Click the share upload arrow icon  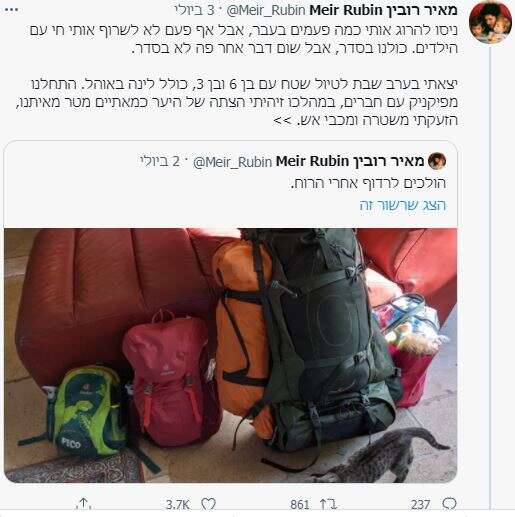84,504
